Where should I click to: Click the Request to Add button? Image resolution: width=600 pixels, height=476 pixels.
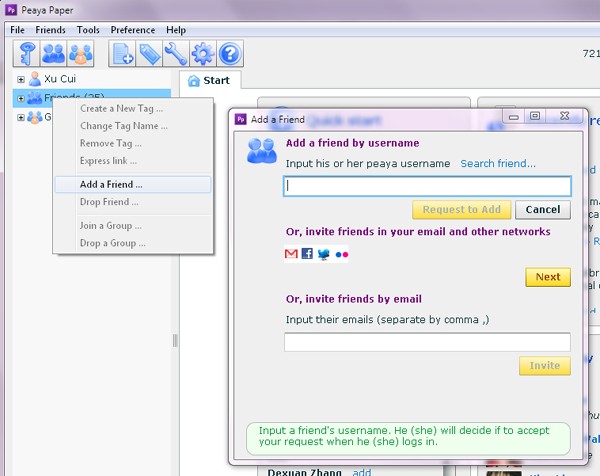tap(461, 210)
